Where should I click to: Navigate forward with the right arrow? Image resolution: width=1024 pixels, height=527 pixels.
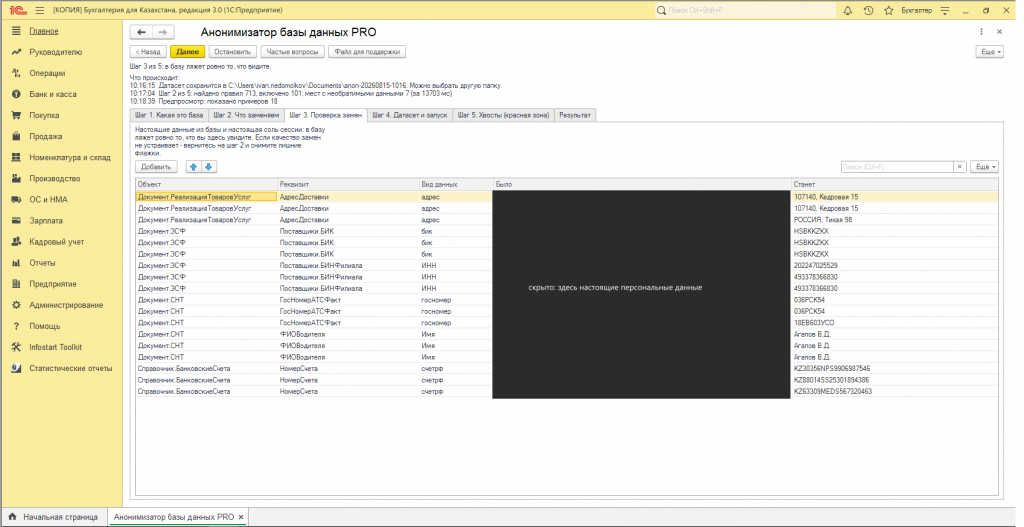163,32
